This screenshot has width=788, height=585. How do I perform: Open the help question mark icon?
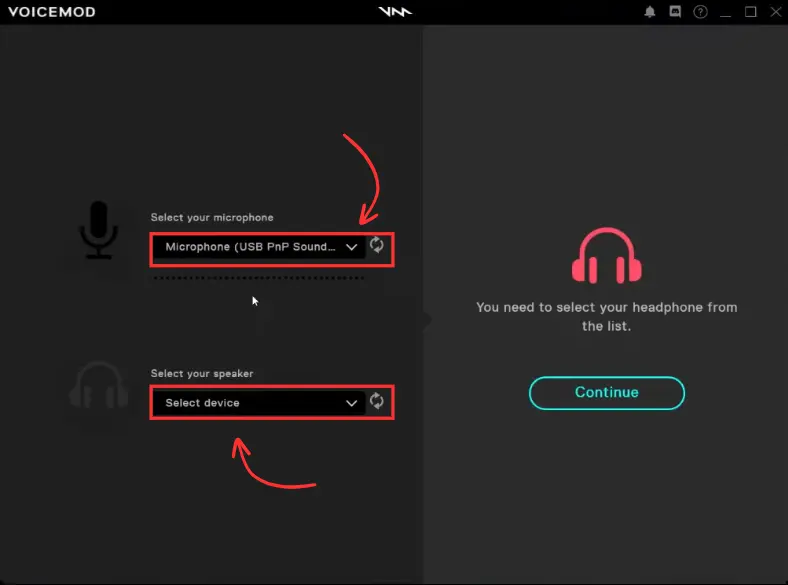point(700,12)
